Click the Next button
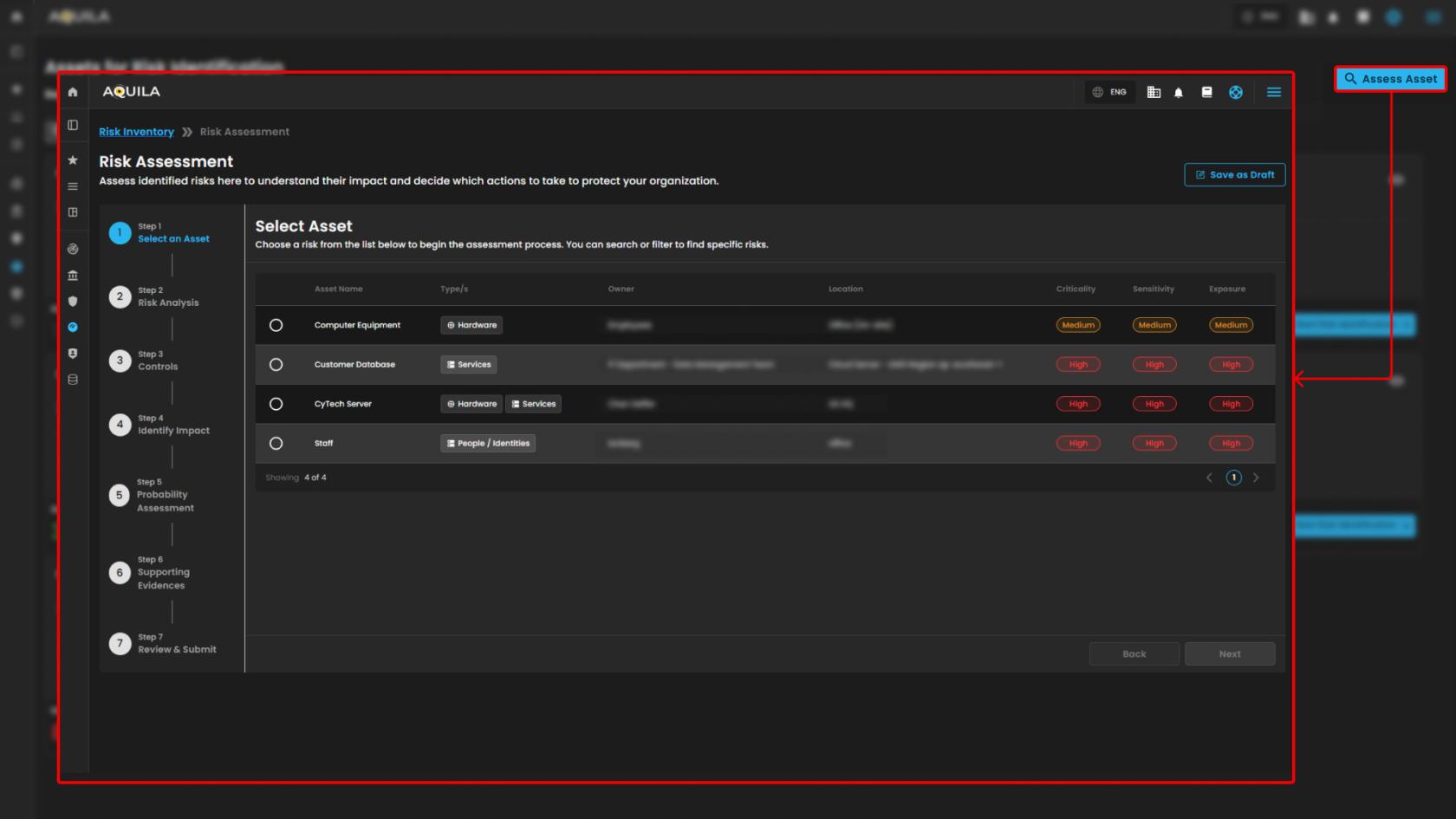1456x819 pixels. pyautogui.click(x=1229, y=654)
